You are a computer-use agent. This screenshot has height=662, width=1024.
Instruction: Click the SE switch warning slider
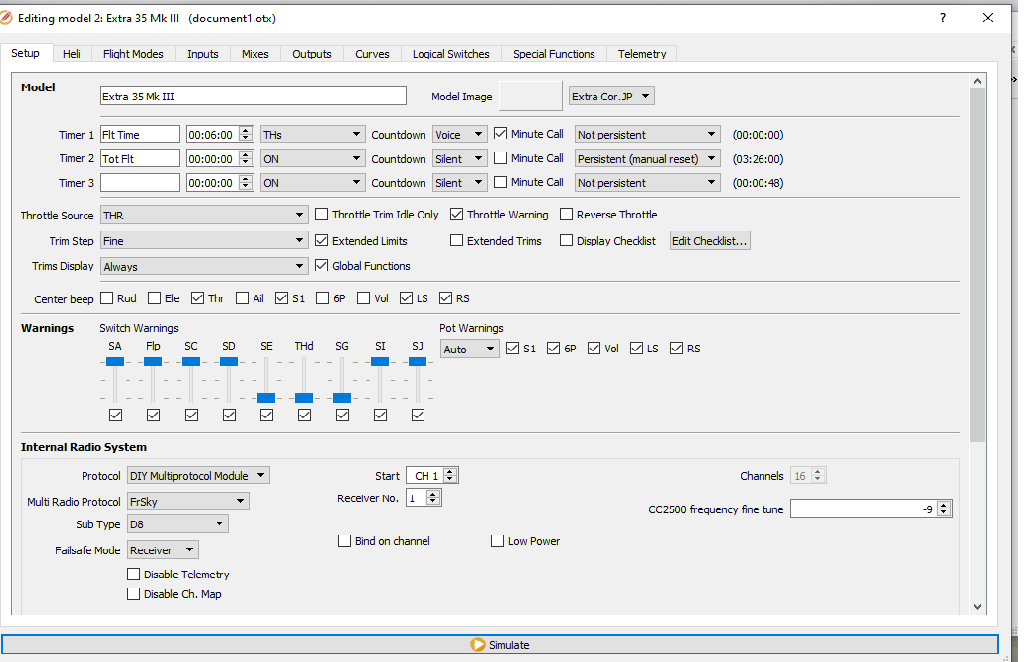266,397
